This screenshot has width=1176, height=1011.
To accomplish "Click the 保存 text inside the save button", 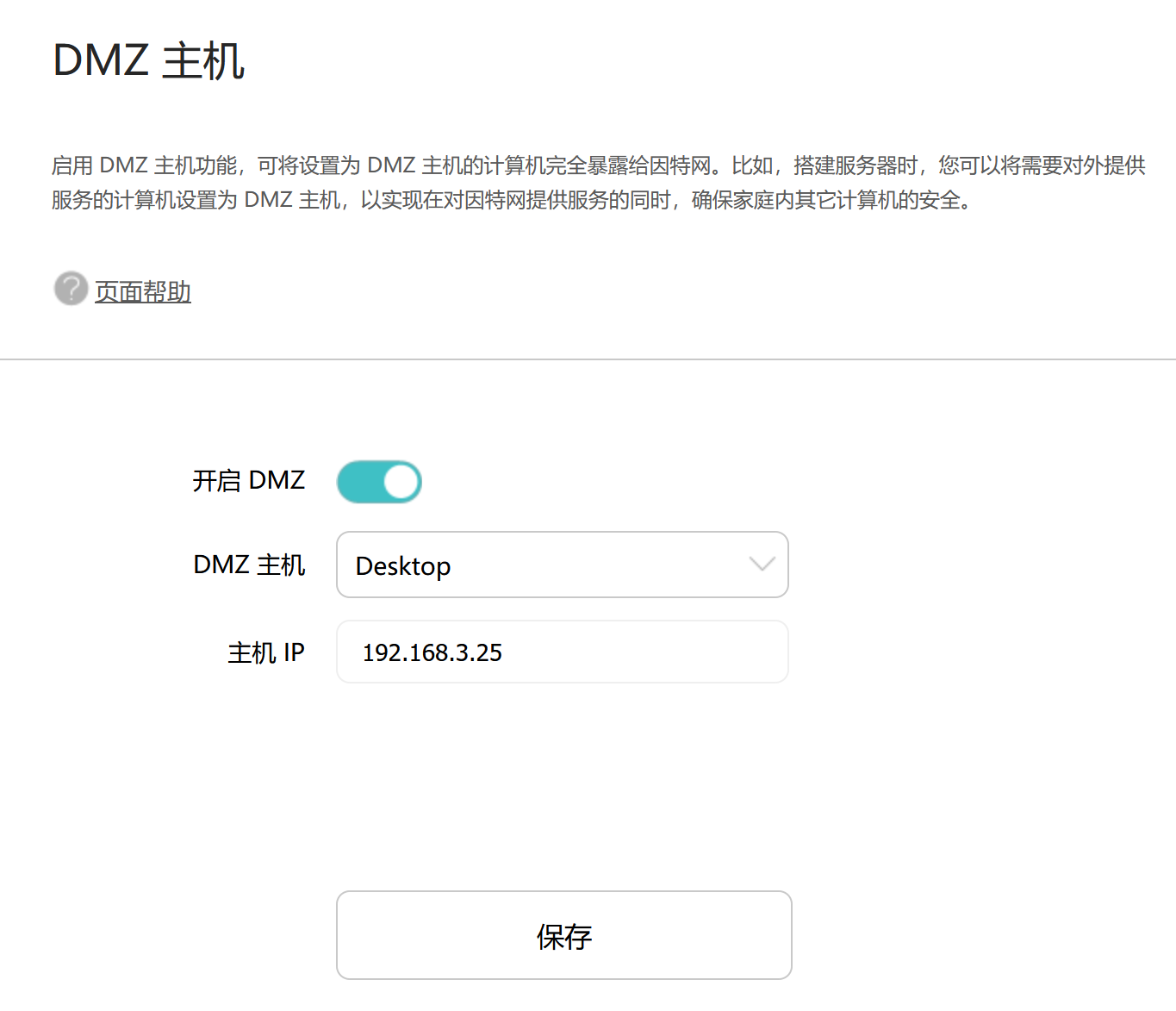I will point(564,936).
